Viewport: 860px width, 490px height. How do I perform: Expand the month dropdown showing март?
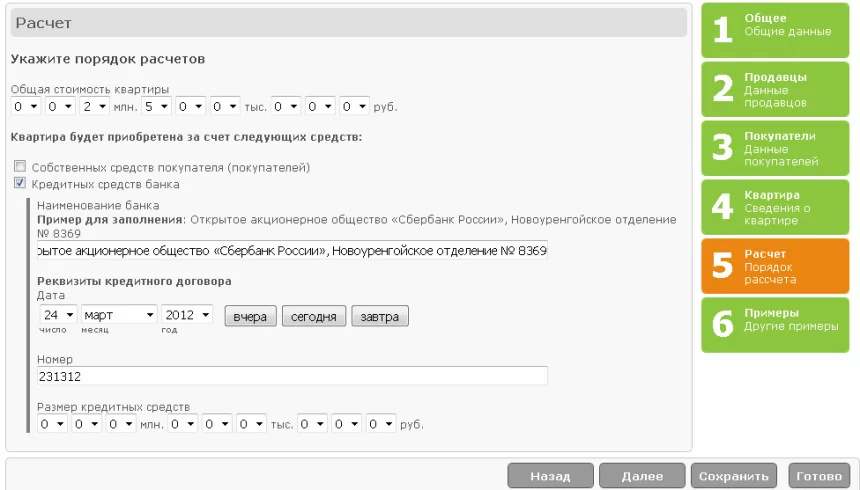[119, 314]
